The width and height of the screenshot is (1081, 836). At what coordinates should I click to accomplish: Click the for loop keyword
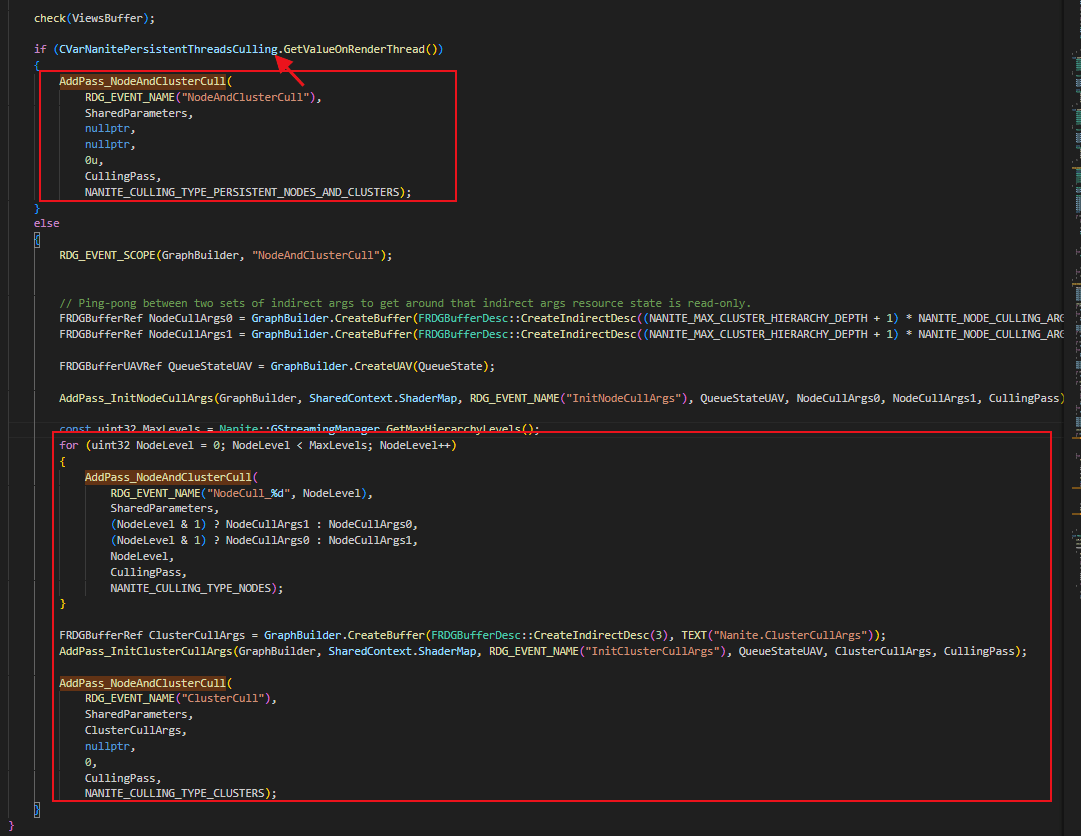pyautogui.click(x=68, y=445)
